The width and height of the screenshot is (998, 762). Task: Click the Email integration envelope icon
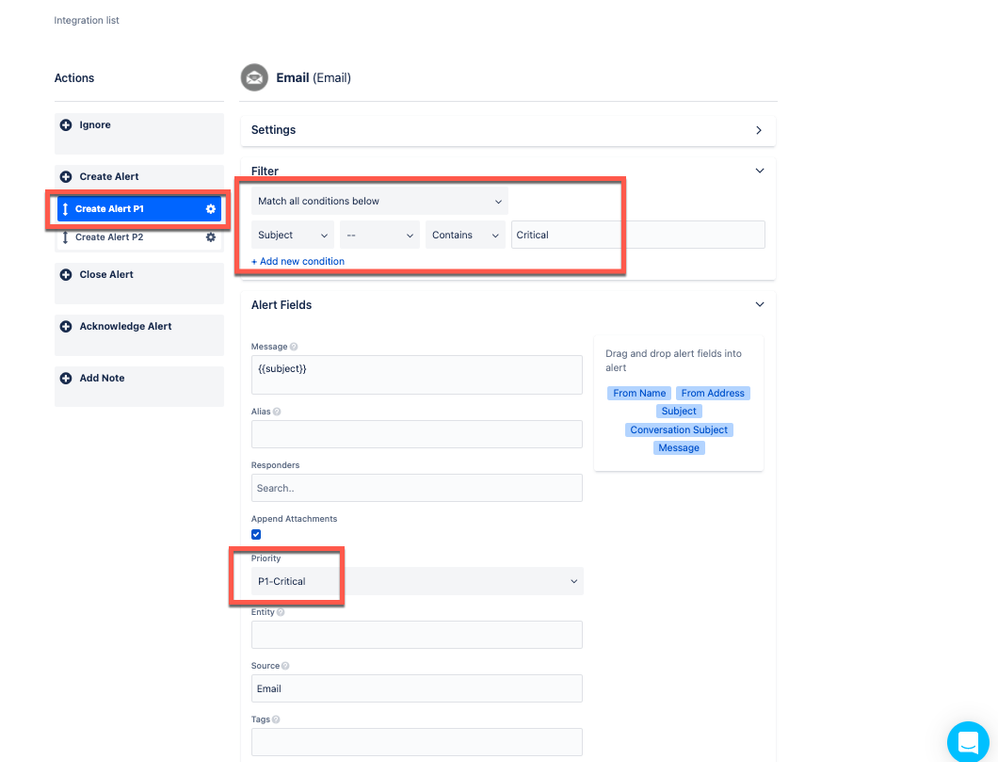point(254,78)
